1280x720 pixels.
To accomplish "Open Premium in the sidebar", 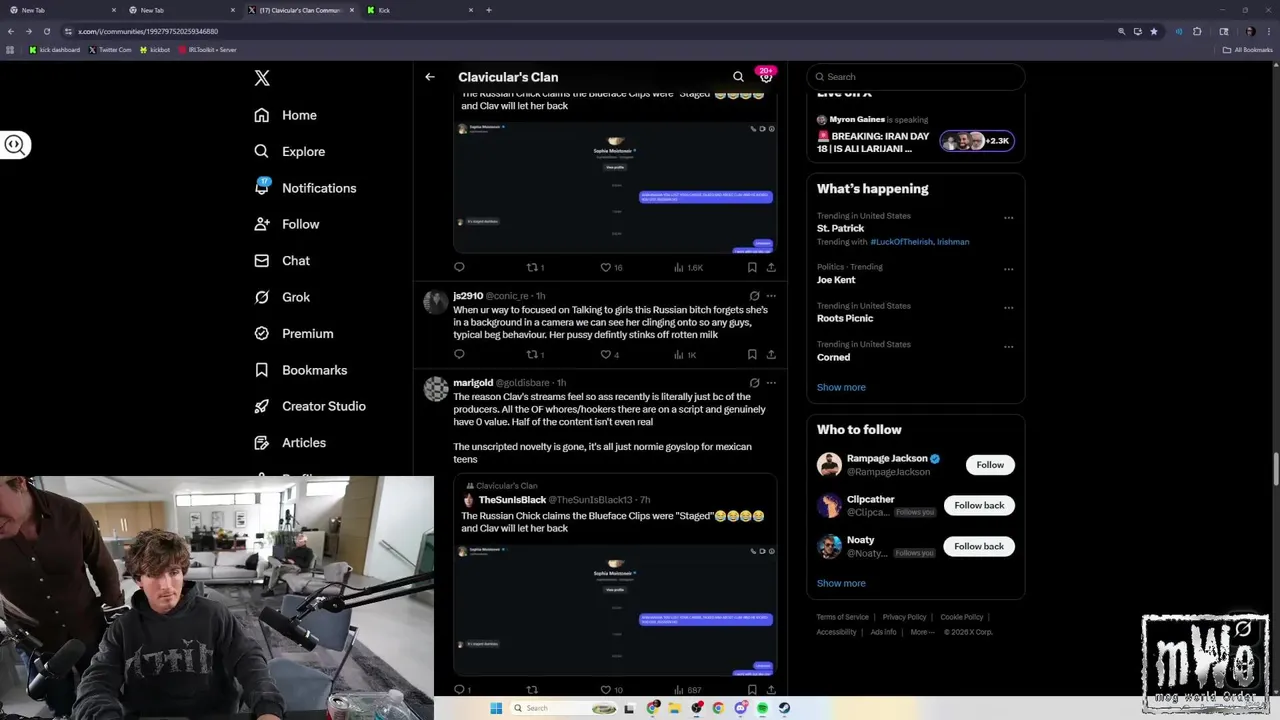I will tap(294, 333).
